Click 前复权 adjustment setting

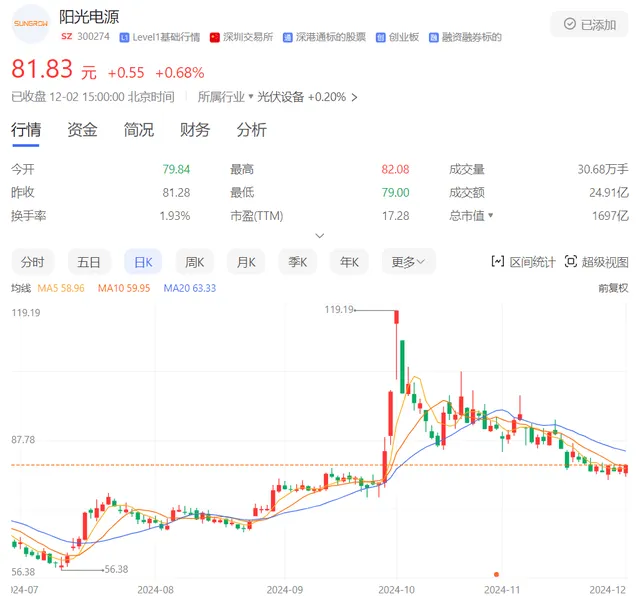pyautogui.click(x=612, y=288)
